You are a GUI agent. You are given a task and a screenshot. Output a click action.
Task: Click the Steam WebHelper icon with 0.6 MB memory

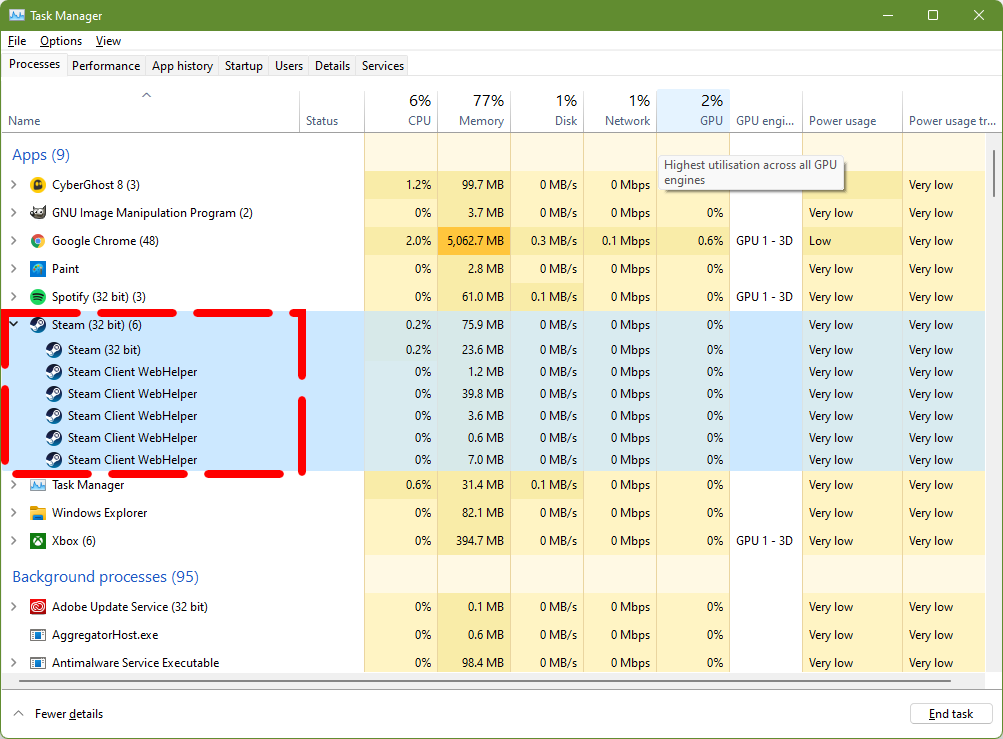[54, 438]
